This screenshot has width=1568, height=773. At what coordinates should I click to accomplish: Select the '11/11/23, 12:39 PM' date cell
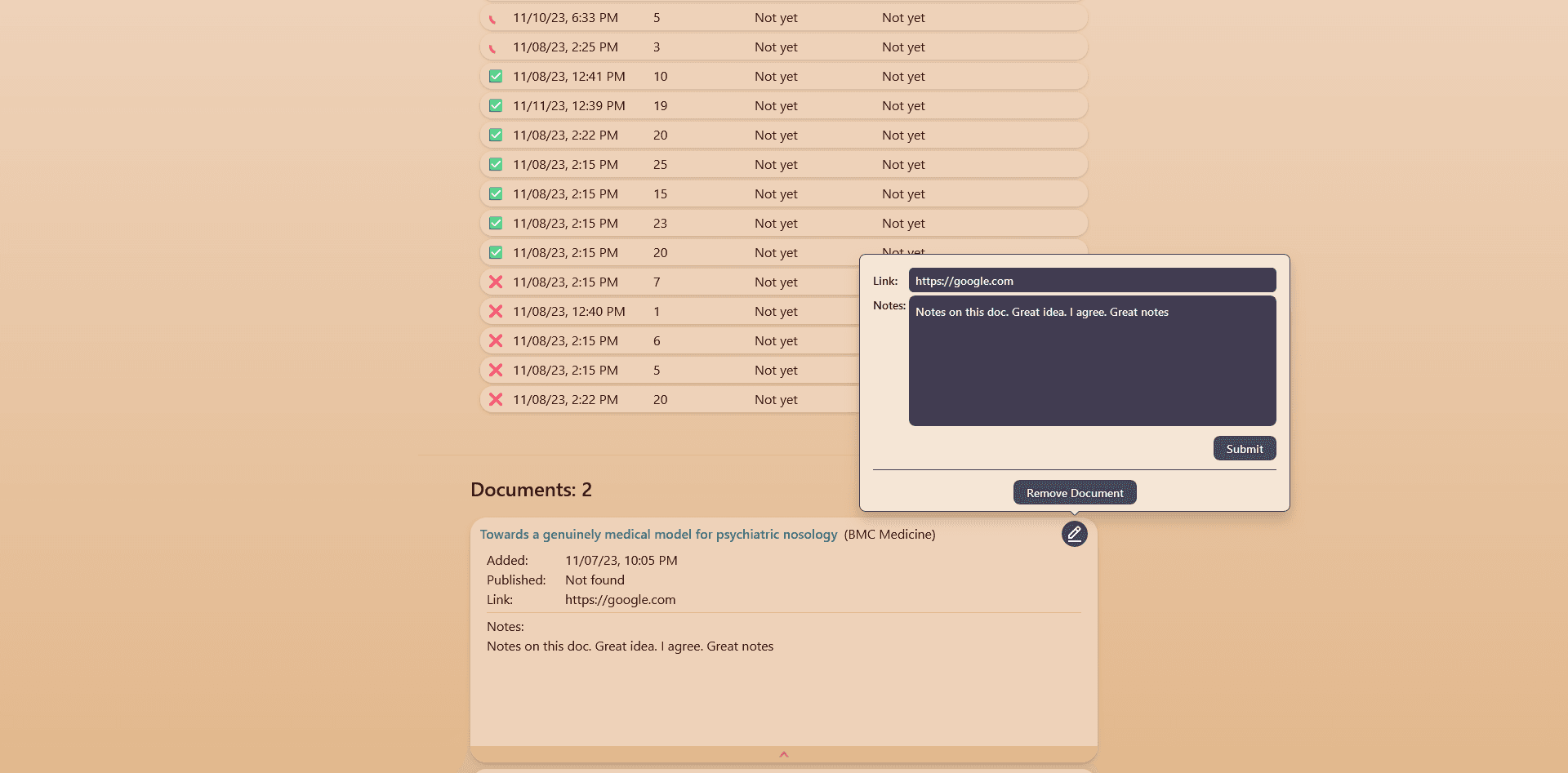click(x=569, y=106)
